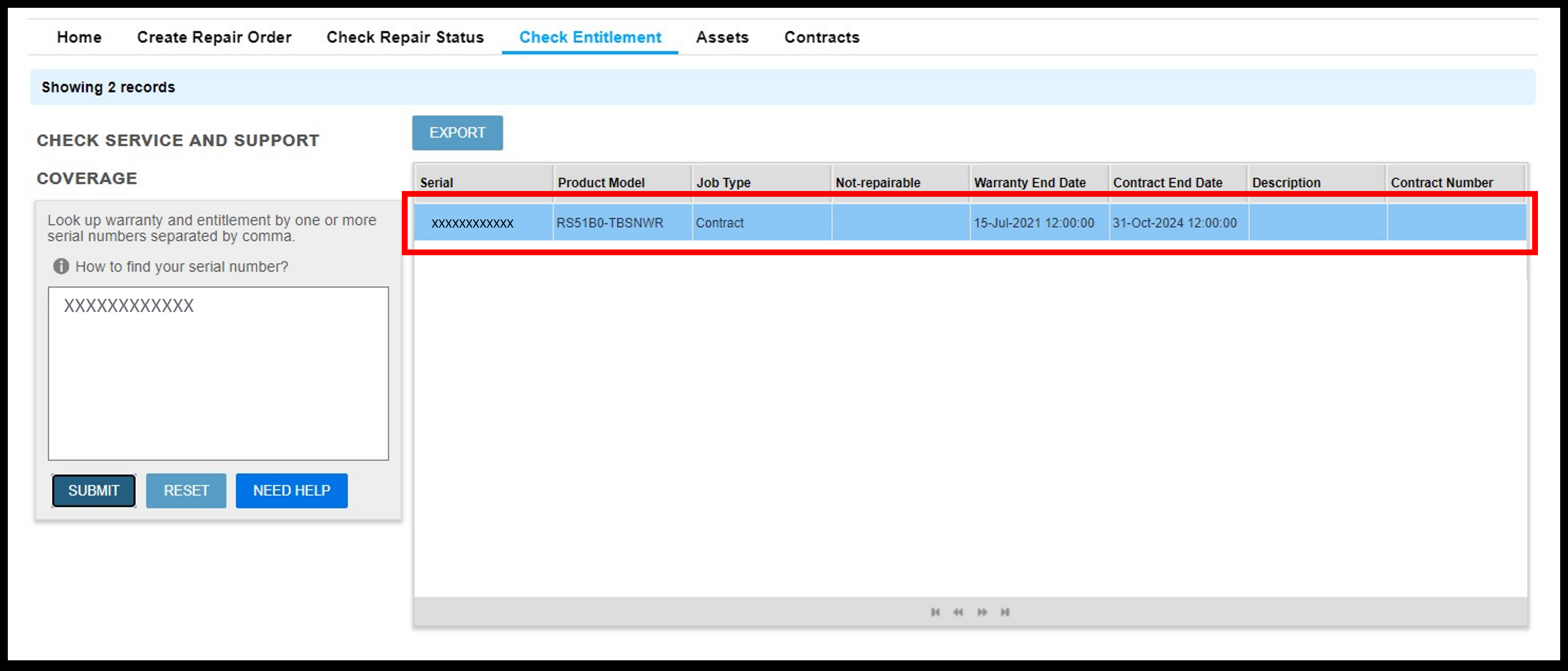The width and height of the screenshot is (1568, 671).
Task: Go to the previous page of results
Action: (958, 612)
